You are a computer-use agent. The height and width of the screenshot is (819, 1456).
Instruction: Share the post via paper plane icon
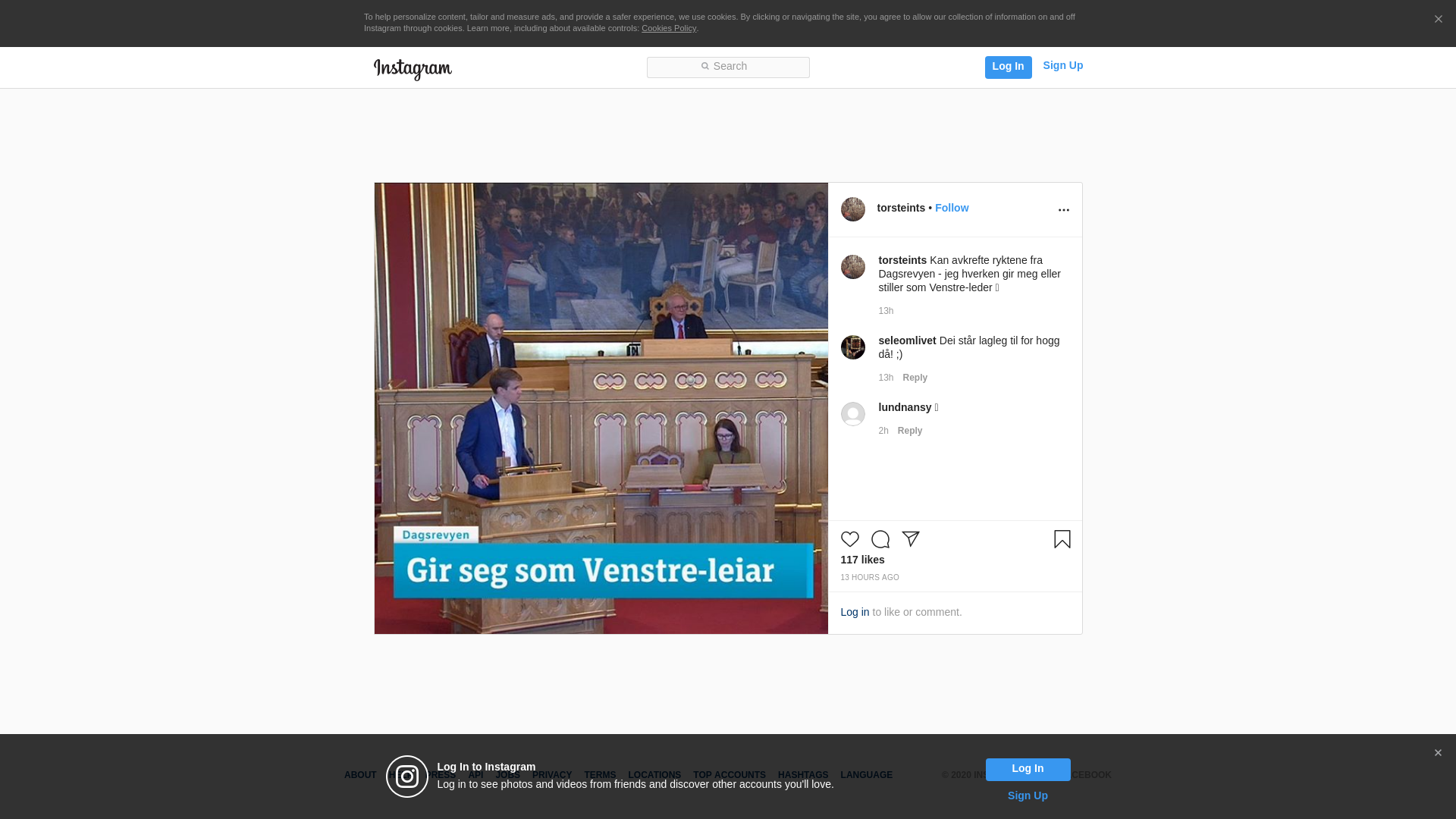pyautogui.click(x=911, y=539)
